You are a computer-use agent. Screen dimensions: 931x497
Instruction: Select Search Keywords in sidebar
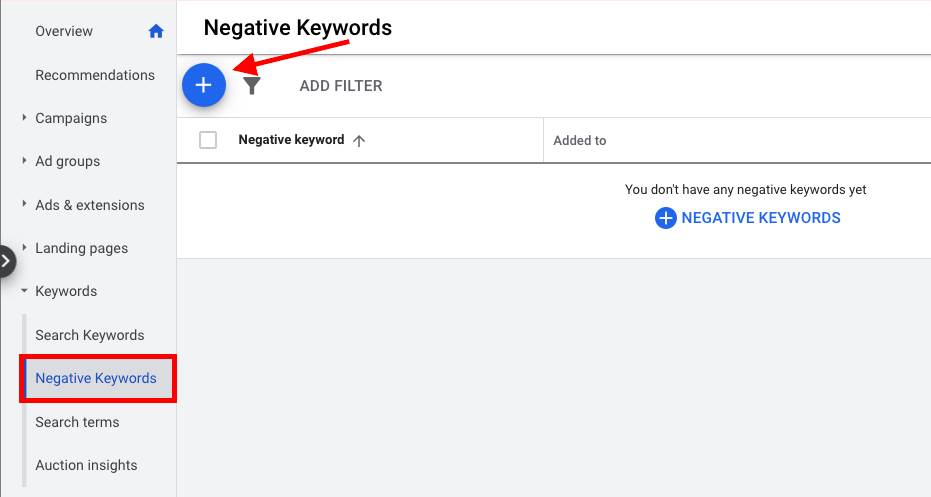tap(90, 335)
